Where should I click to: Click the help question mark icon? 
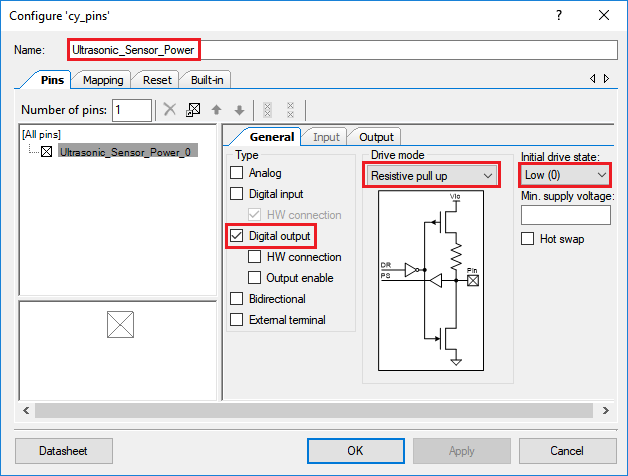pos(559,15)
